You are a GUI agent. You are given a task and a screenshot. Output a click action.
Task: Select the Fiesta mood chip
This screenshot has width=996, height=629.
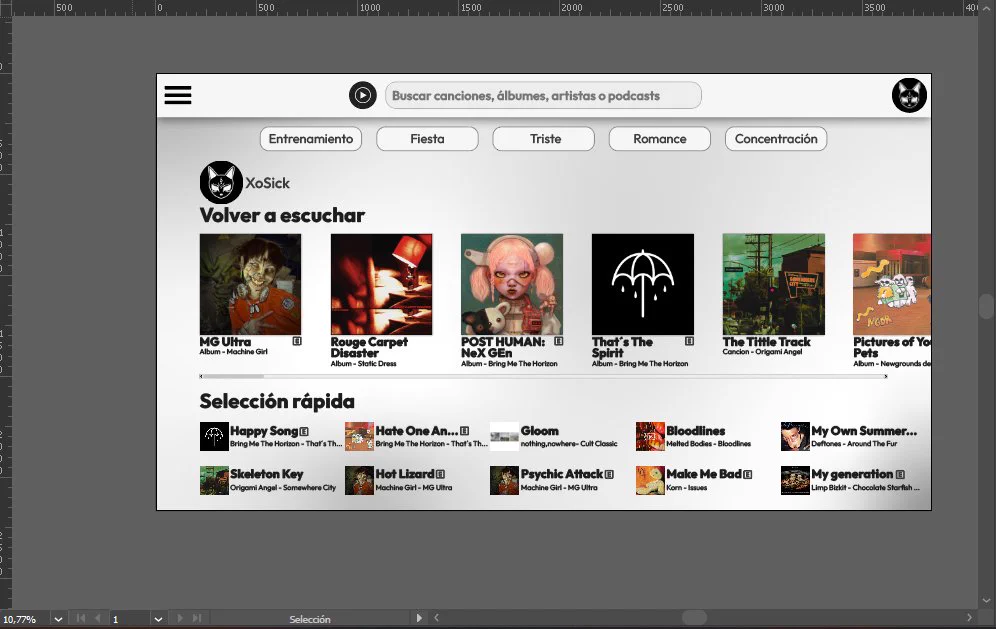point(427,139)
